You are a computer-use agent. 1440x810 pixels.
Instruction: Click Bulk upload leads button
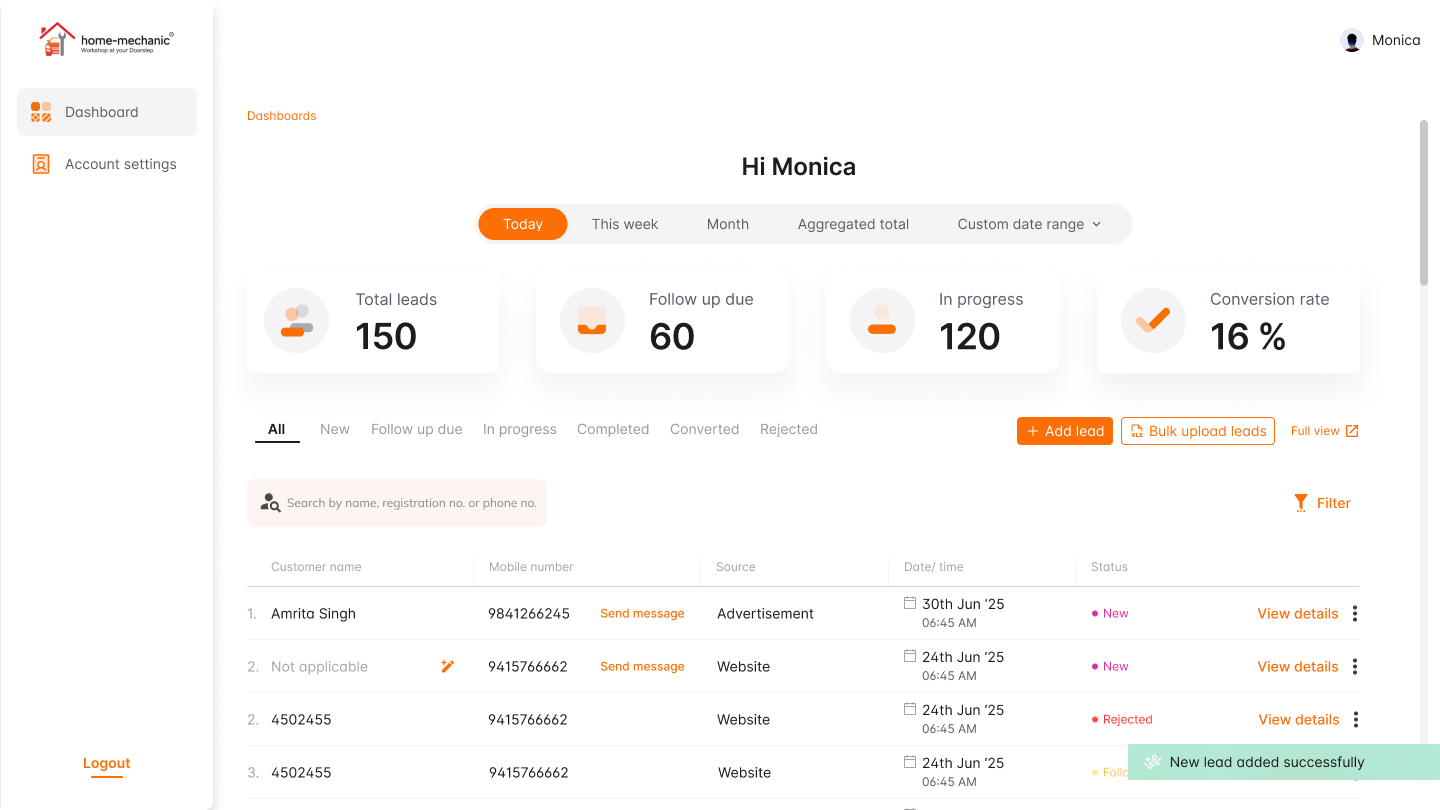[1198, 431]
